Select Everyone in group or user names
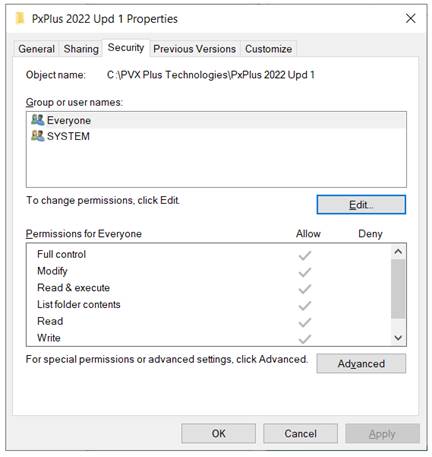 (x=216, y=120)
